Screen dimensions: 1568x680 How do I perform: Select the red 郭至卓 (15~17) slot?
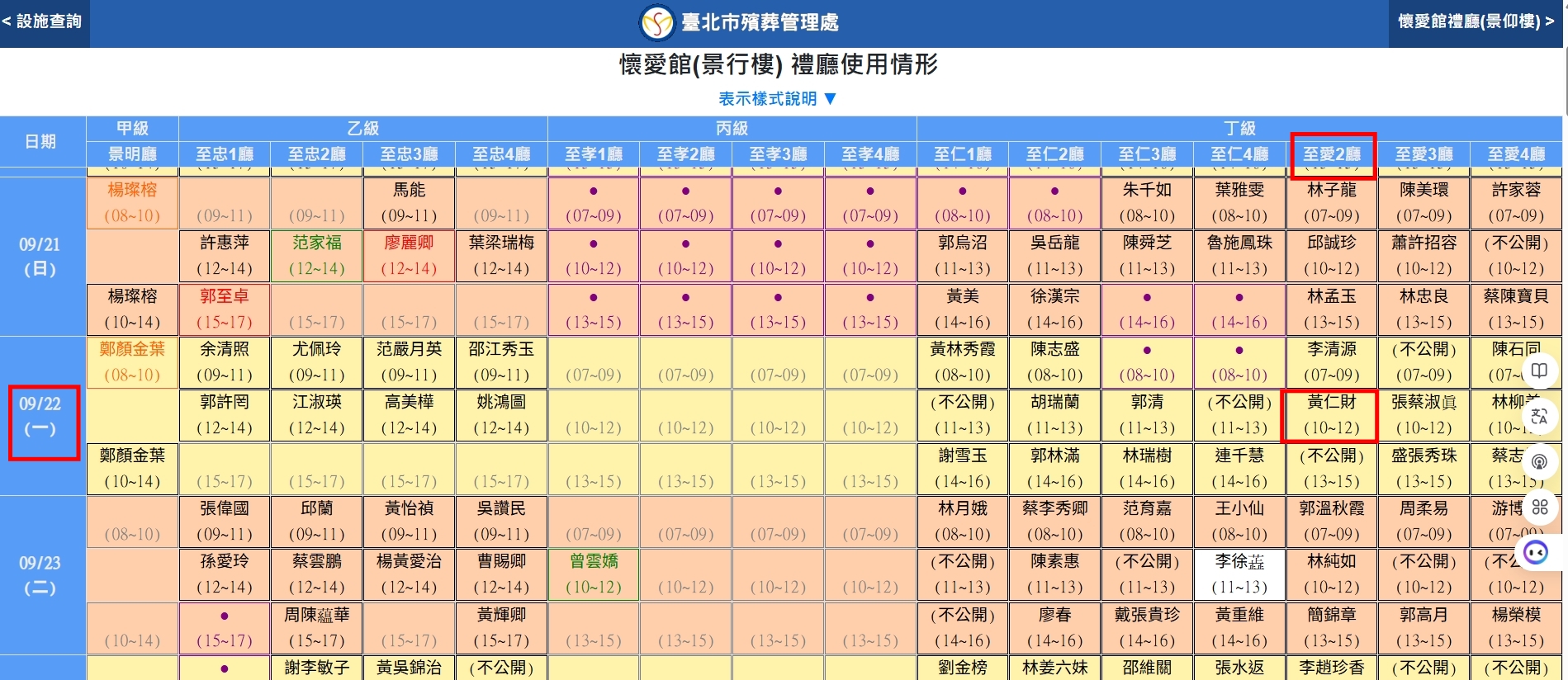[x=224, y=309]
